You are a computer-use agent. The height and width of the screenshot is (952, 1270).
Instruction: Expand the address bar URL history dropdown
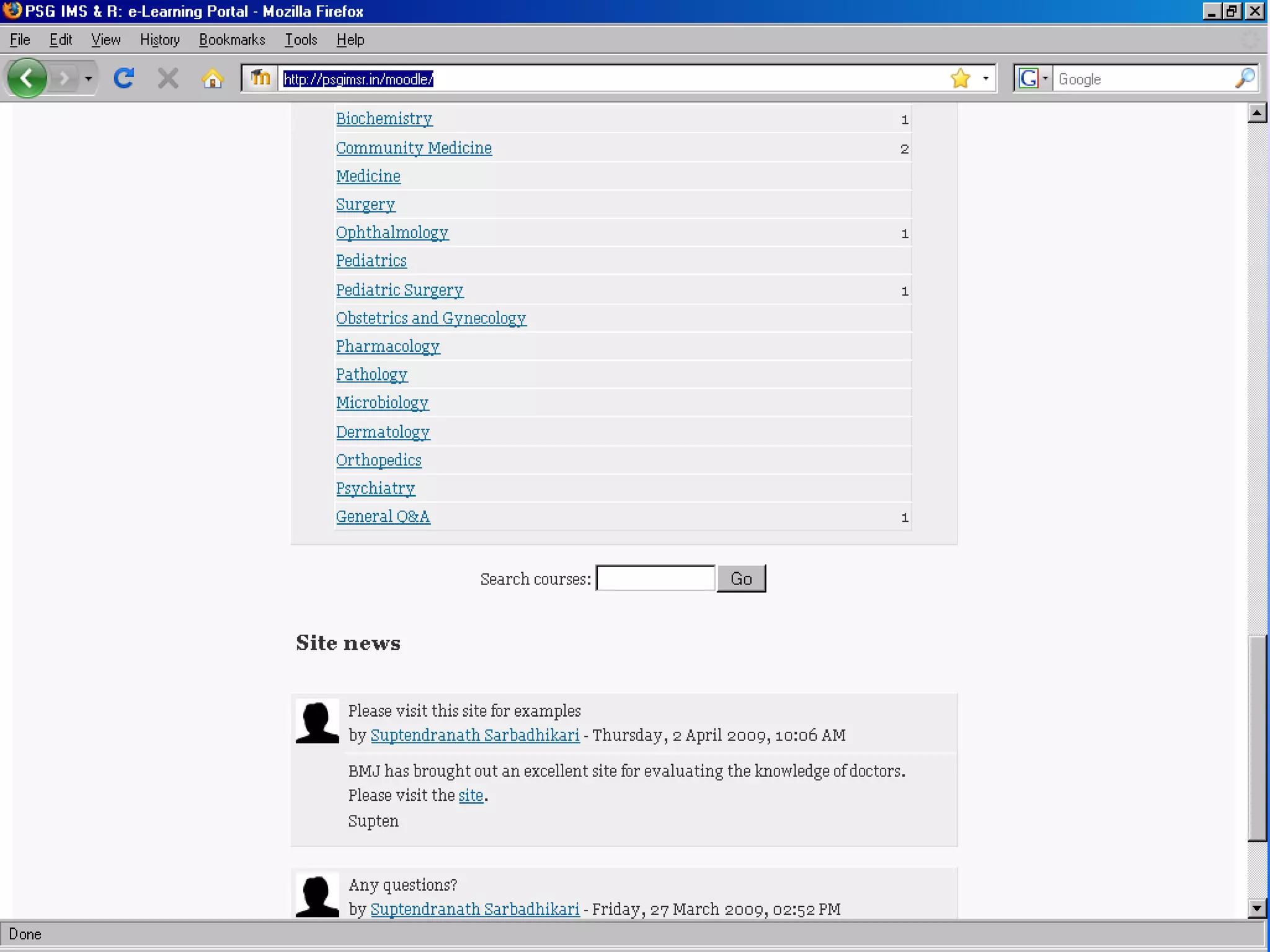[986, 78]
